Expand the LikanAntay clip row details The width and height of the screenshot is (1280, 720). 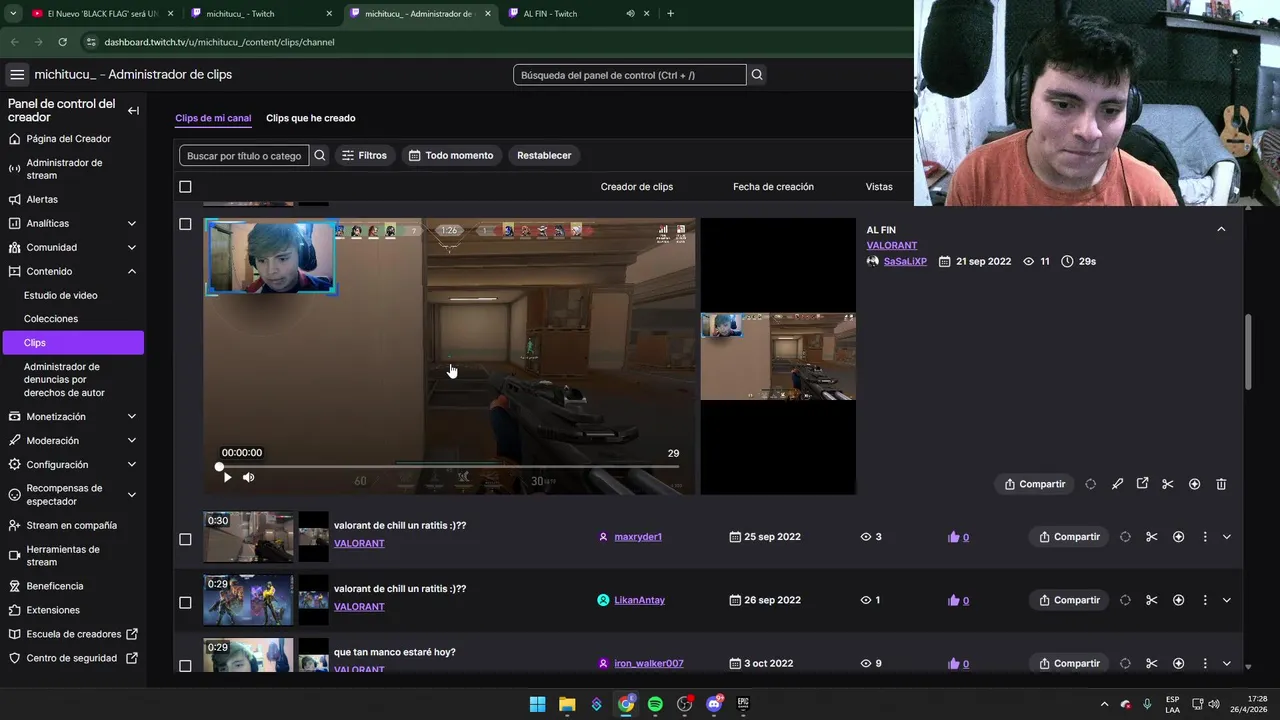click(1227, 600)
